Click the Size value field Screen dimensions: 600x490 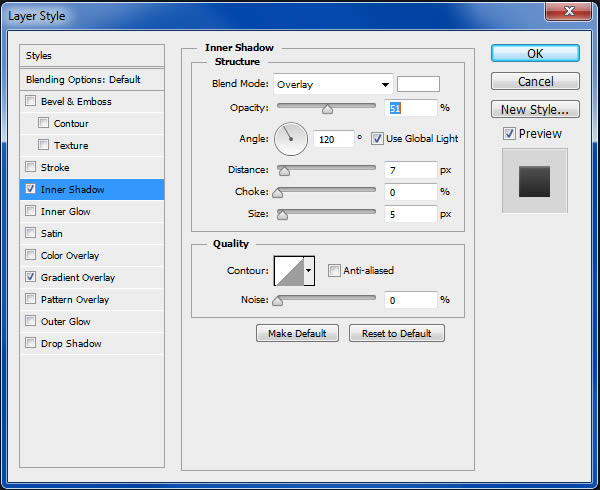click(x=411, y=214)
